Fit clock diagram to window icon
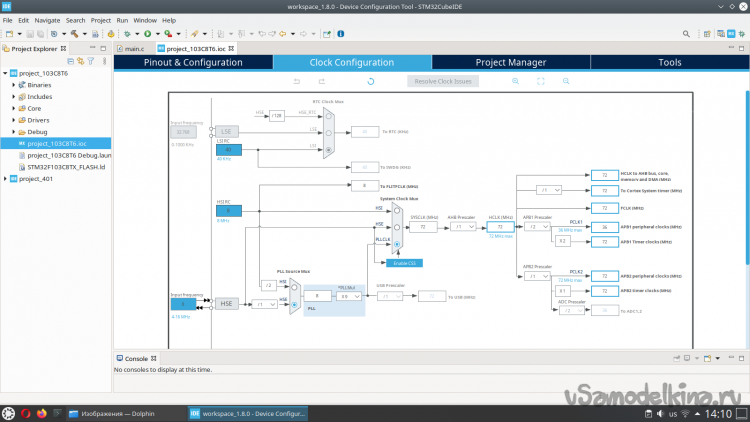 coord(541,81)
